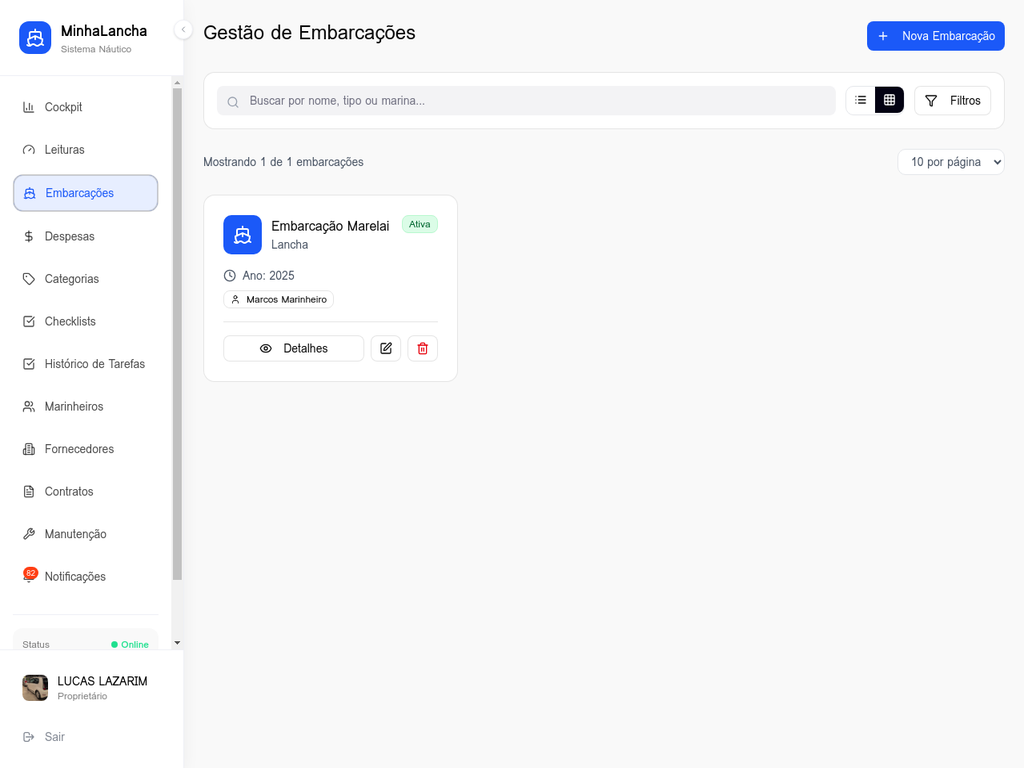Open the Notificações menu item
The height and width of the screenshot is (768, 1024).
click(74, 576)
